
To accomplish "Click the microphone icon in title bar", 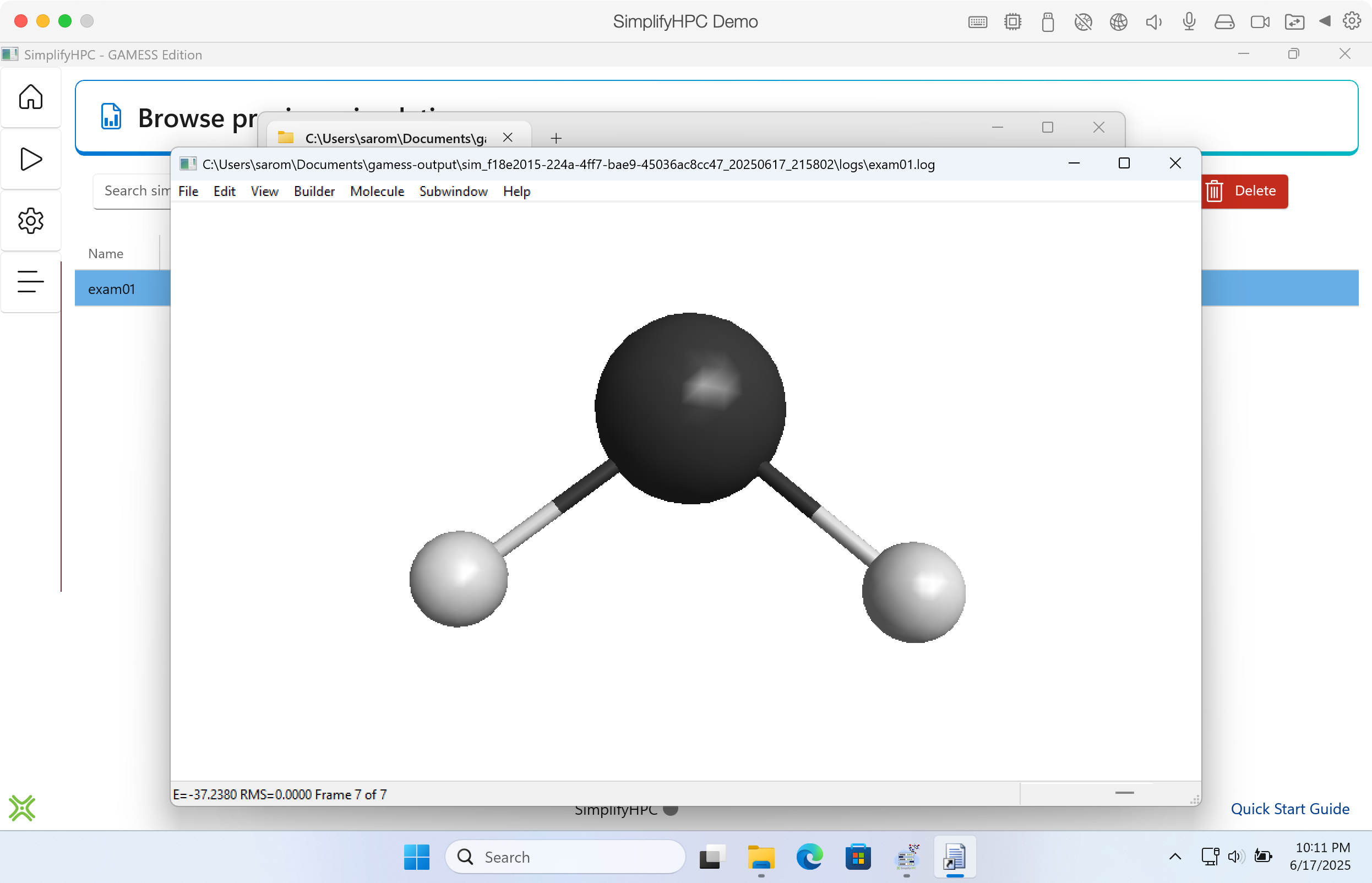I will pos(1189,22).
